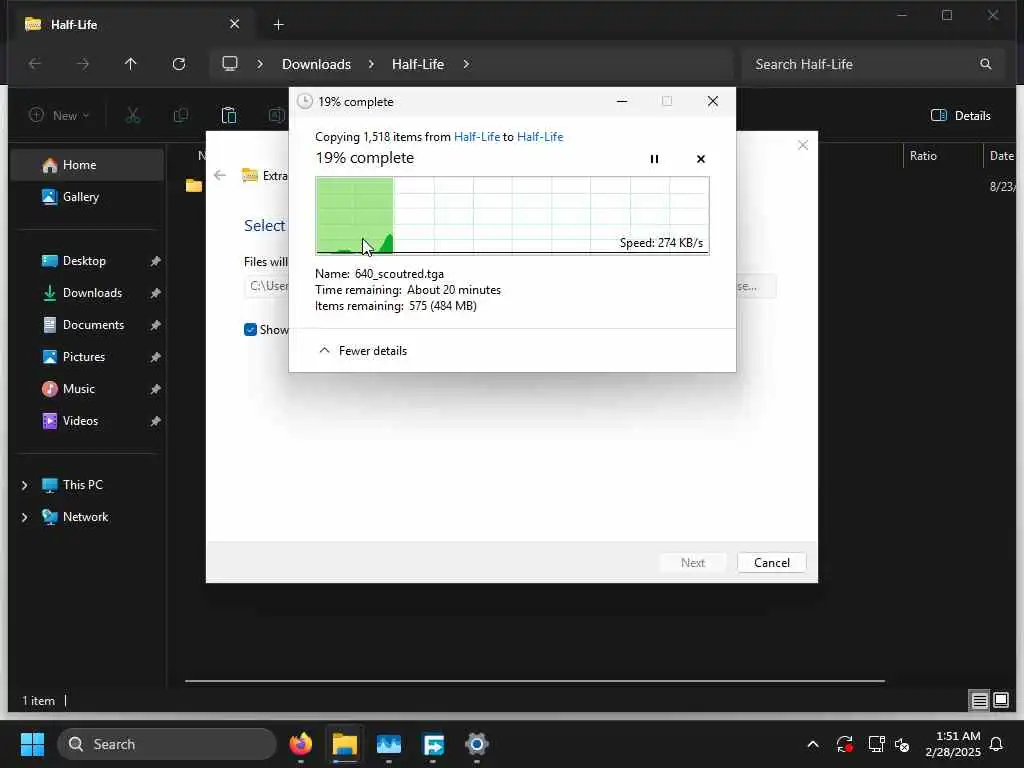Open the destination Half-Life link
The height and width of the screenshot is (768, 1024).
coord(540,136)
